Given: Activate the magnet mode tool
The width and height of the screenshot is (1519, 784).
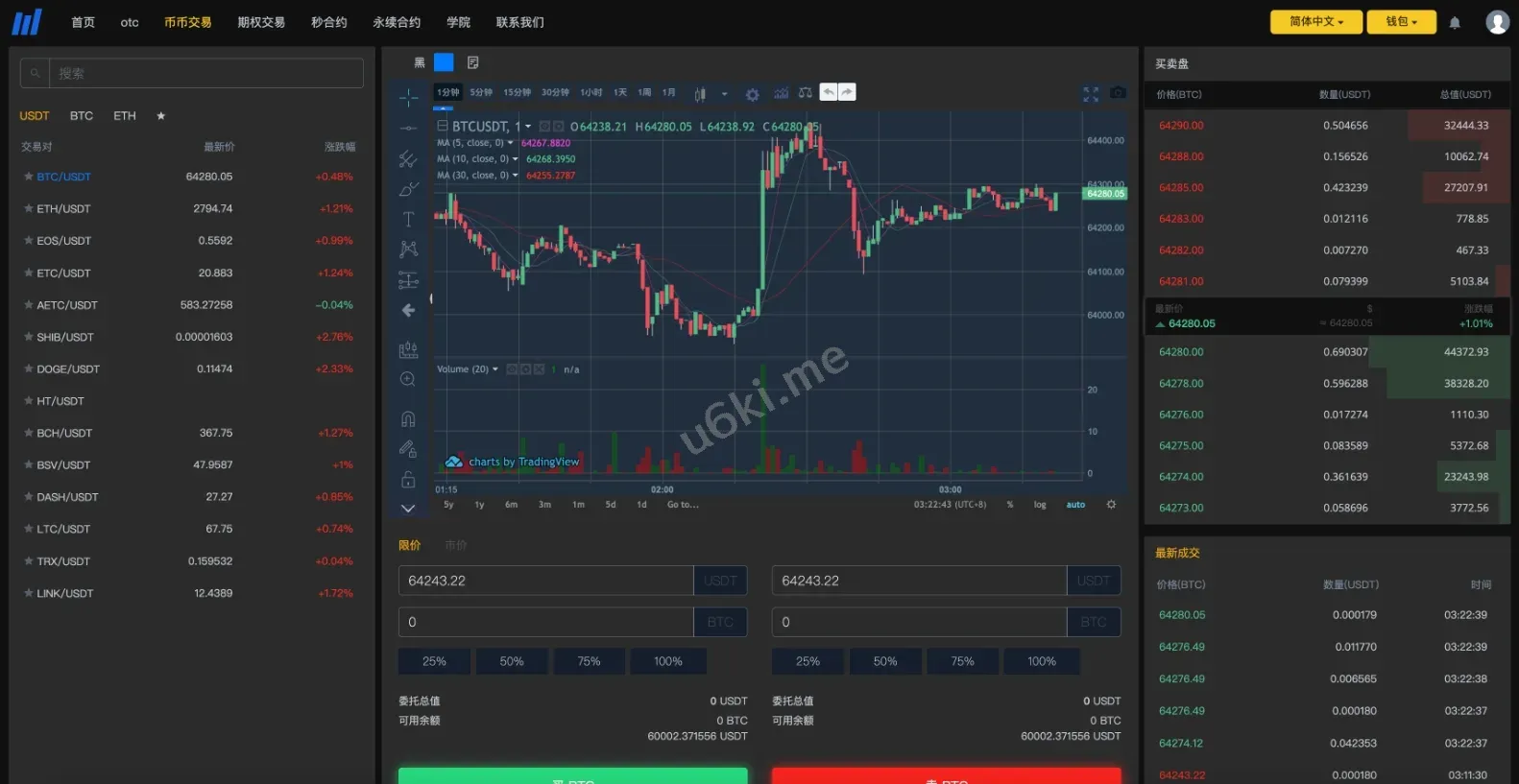Looking at the screenshot, I should coord(408,418).
